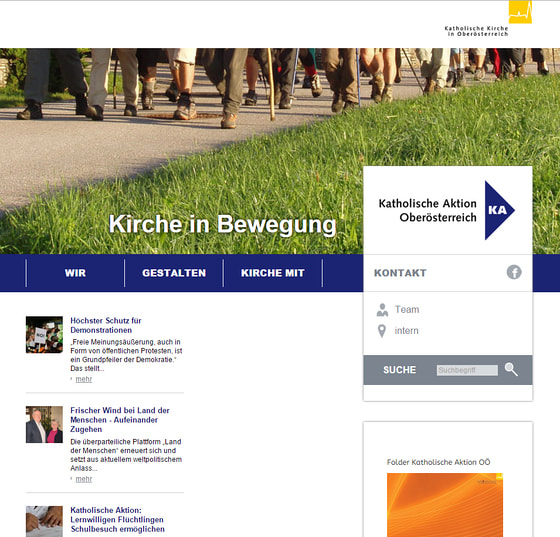Click the location pin icon next to intern
This screenshot has height=537, width=560.
point(382,331)
